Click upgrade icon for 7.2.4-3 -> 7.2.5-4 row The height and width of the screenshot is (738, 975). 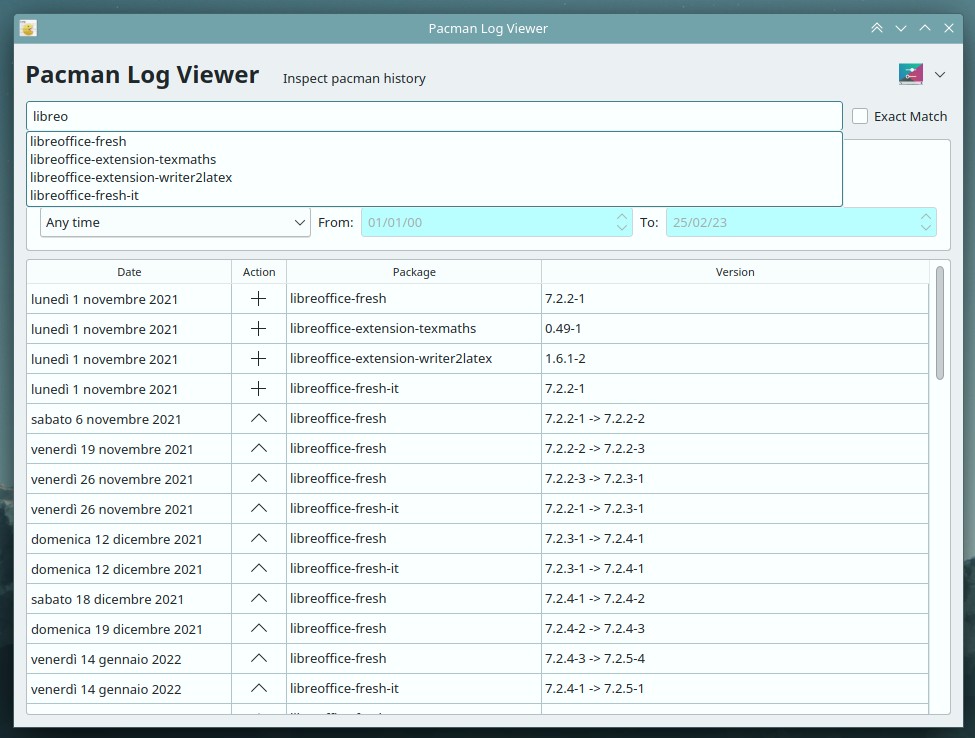[259, 658]
